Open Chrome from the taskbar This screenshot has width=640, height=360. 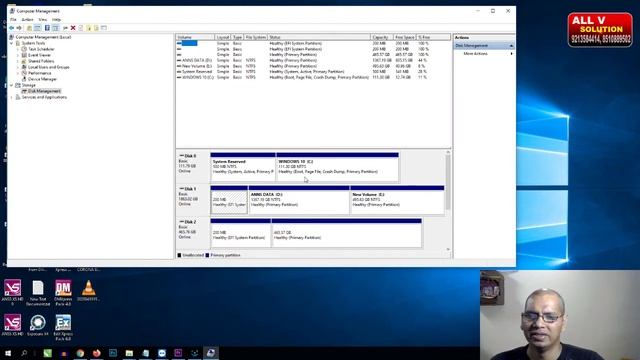tap(80, 353)
